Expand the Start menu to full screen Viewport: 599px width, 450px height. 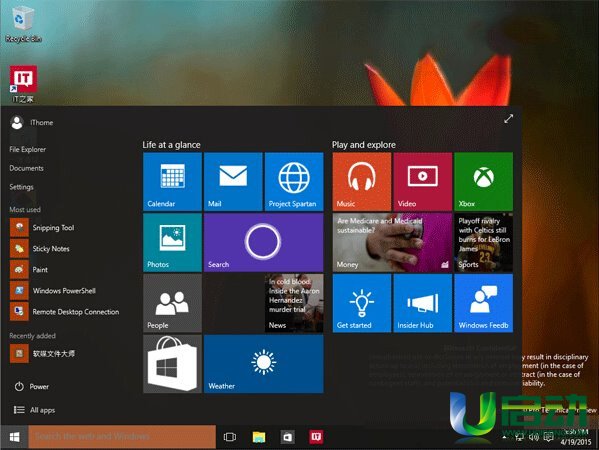tap(508, 119)
